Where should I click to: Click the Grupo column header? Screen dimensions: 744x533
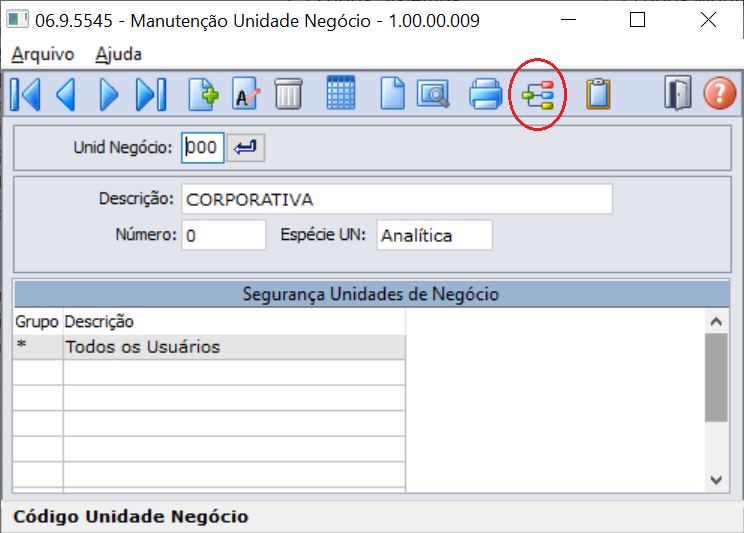point(37,322)
